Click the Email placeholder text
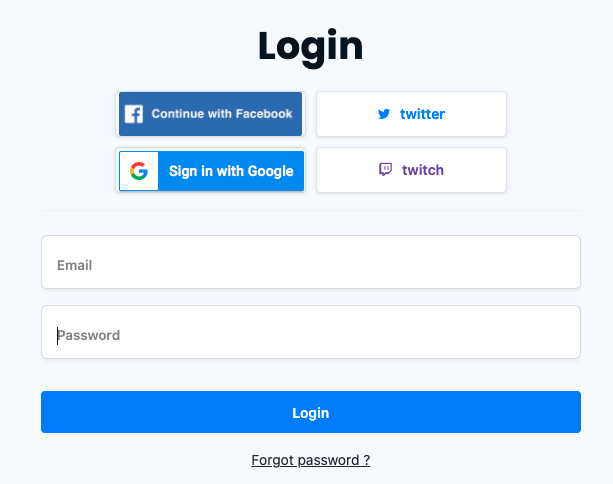 (75, 265)
